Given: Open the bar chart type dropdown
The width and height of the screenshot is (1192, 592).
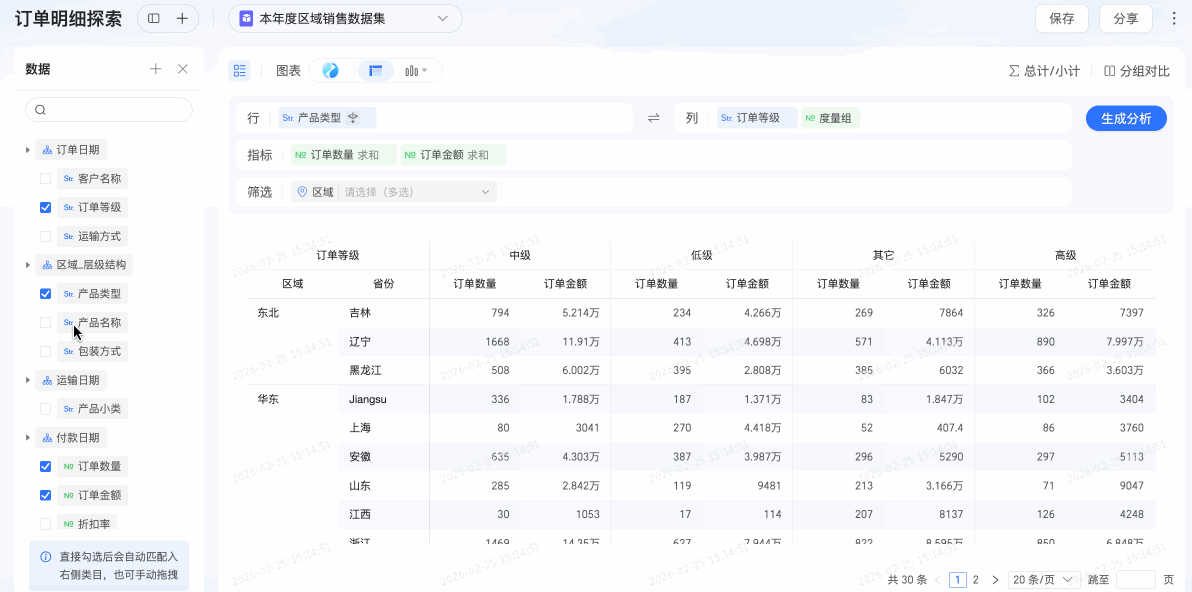Looking at the screenshot, I should point(417,71).
